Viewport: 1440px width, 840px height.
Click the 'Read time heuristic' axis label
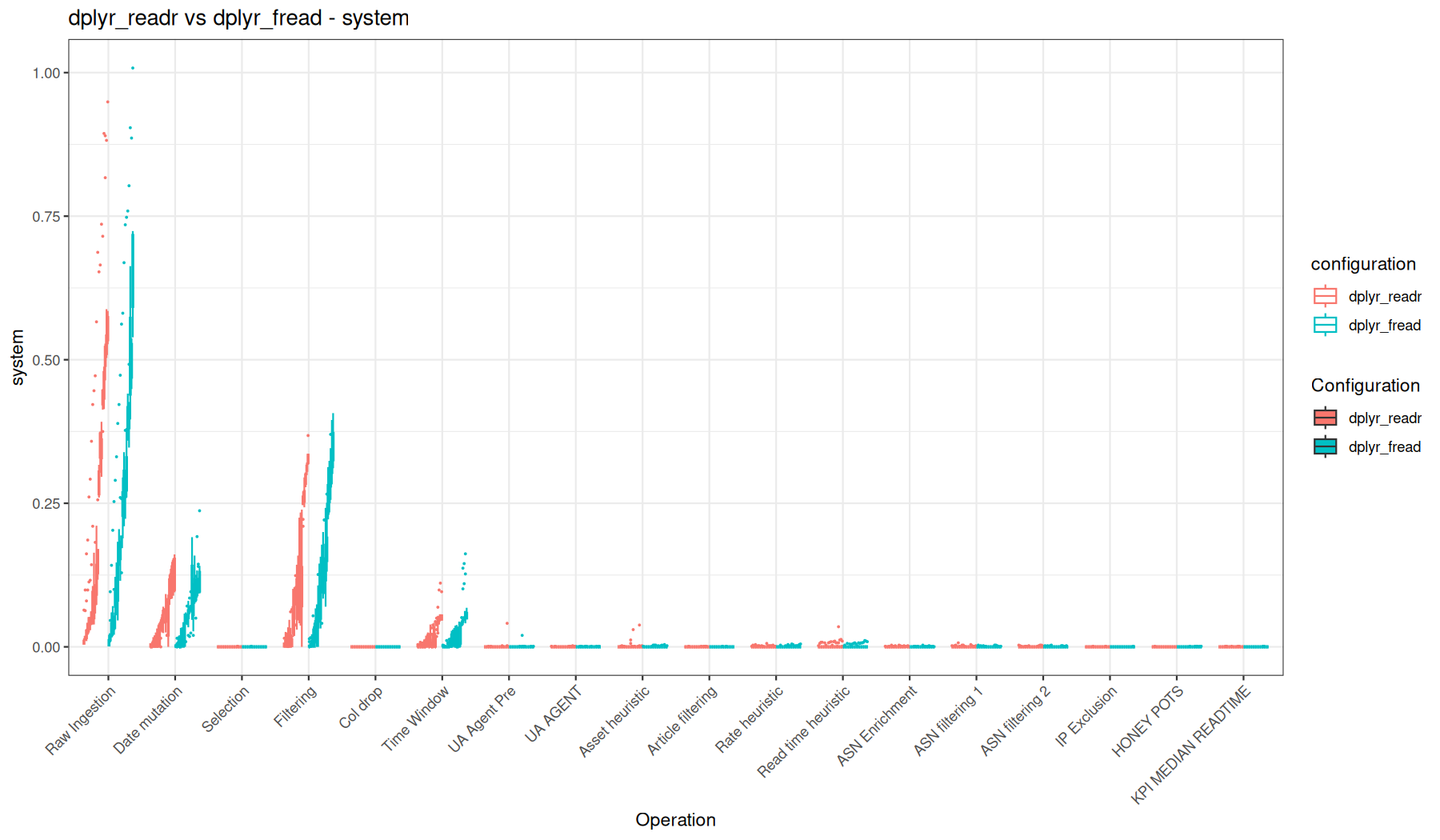[x=804, y=732]
